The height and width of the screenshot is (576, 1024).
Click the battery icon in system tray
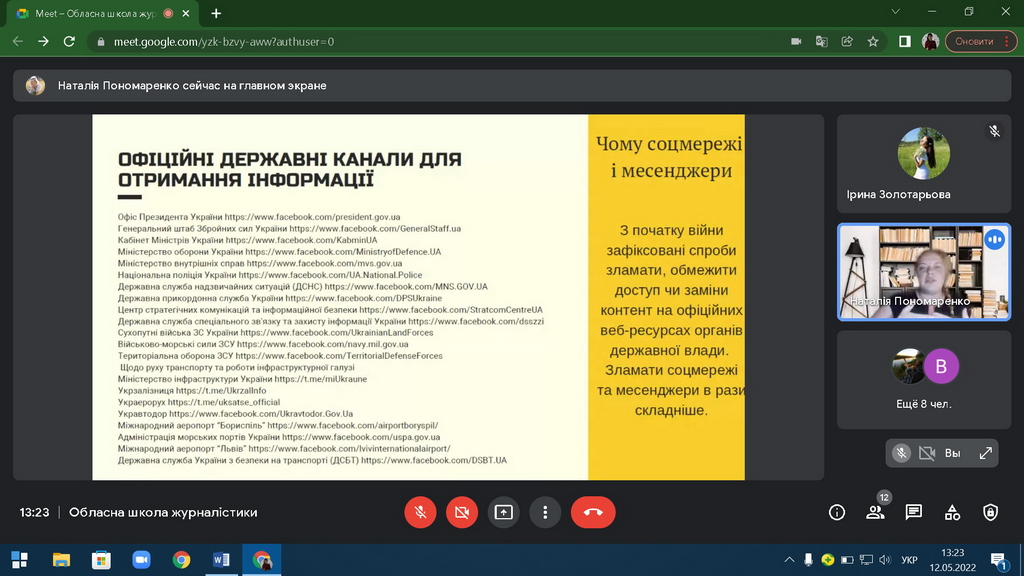(x=847, y=560)
